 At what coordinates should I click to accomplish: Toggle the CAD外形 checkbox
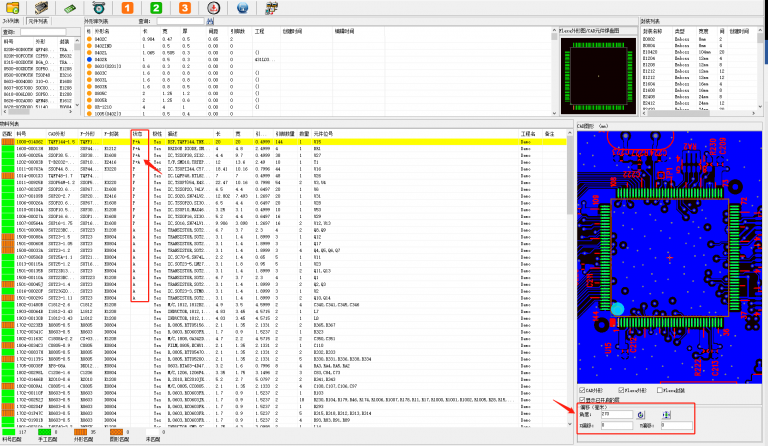point(582,390)
